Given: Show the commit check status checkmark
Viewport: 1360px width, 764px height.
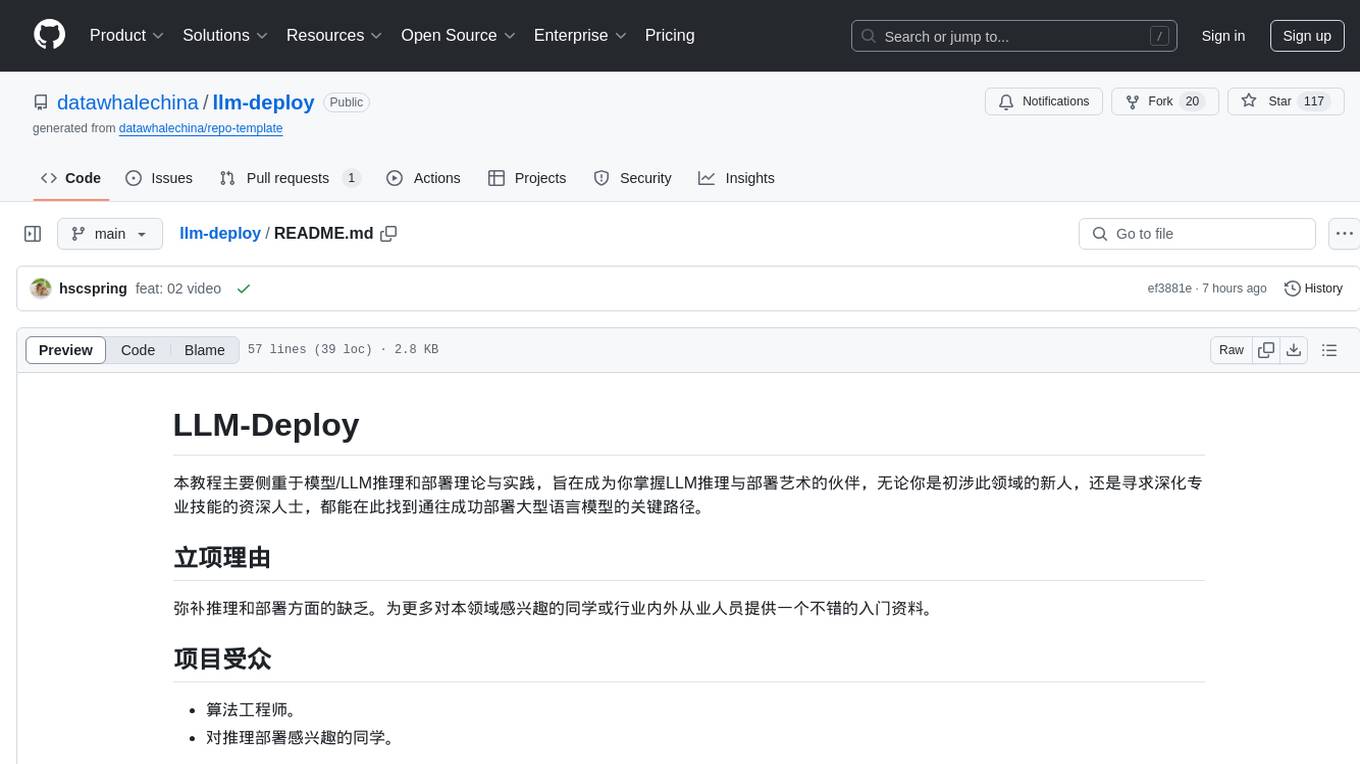Looking at the screenshot, I should [x=243, y=288].
